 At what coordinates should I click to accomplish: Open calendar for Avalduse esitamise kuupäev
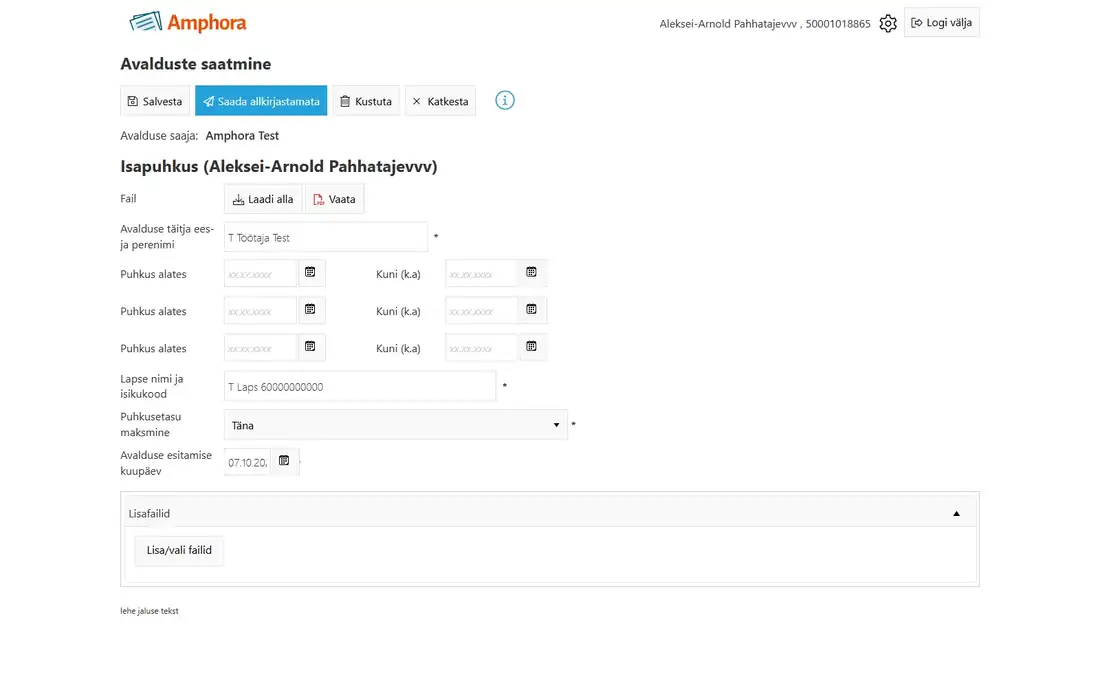[284, 461]
